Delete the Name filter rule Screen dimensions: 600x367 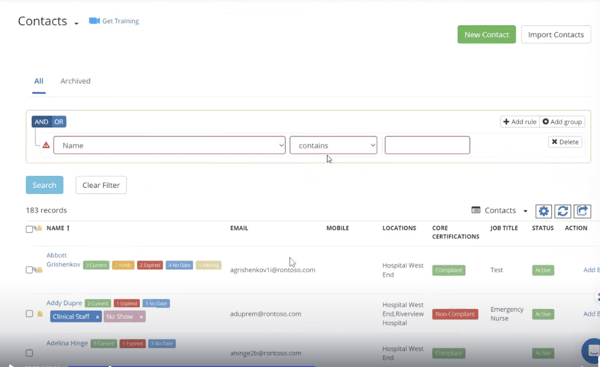click(x=565, y=142)
